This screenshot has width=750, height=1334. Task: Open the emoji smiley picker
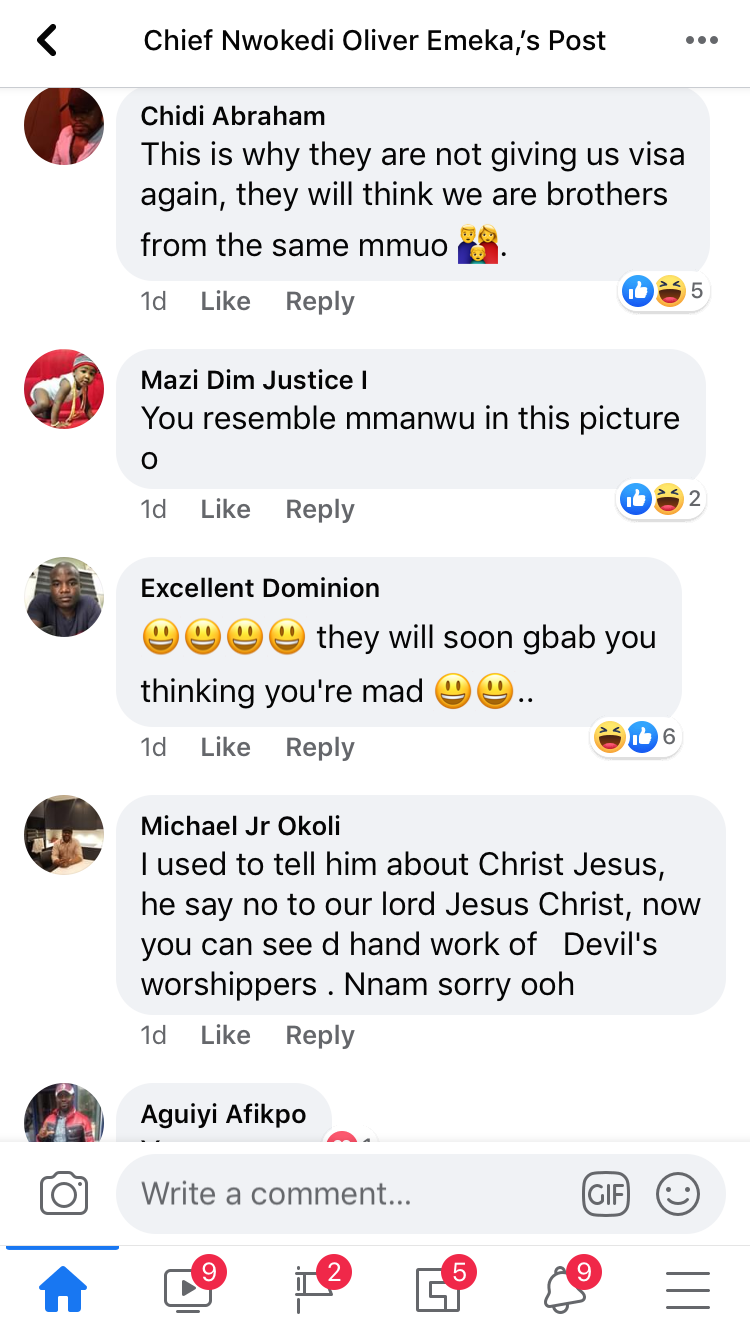[678, 1194]
